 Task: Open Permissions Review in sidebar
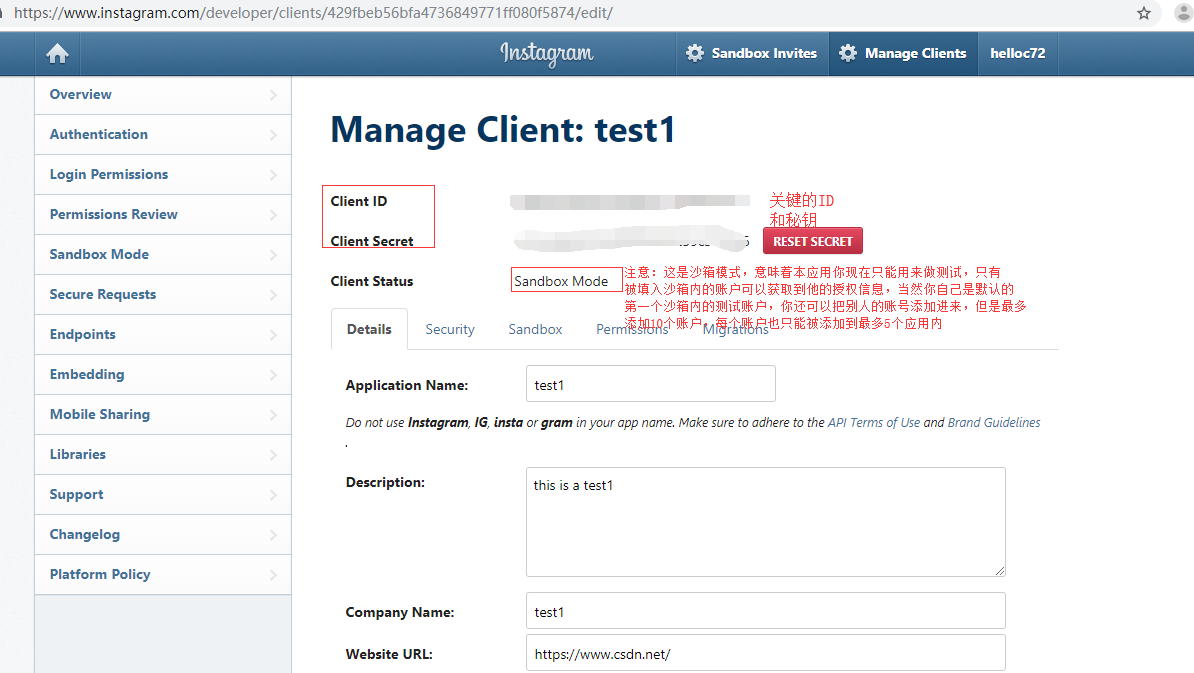tap(163, 215)
